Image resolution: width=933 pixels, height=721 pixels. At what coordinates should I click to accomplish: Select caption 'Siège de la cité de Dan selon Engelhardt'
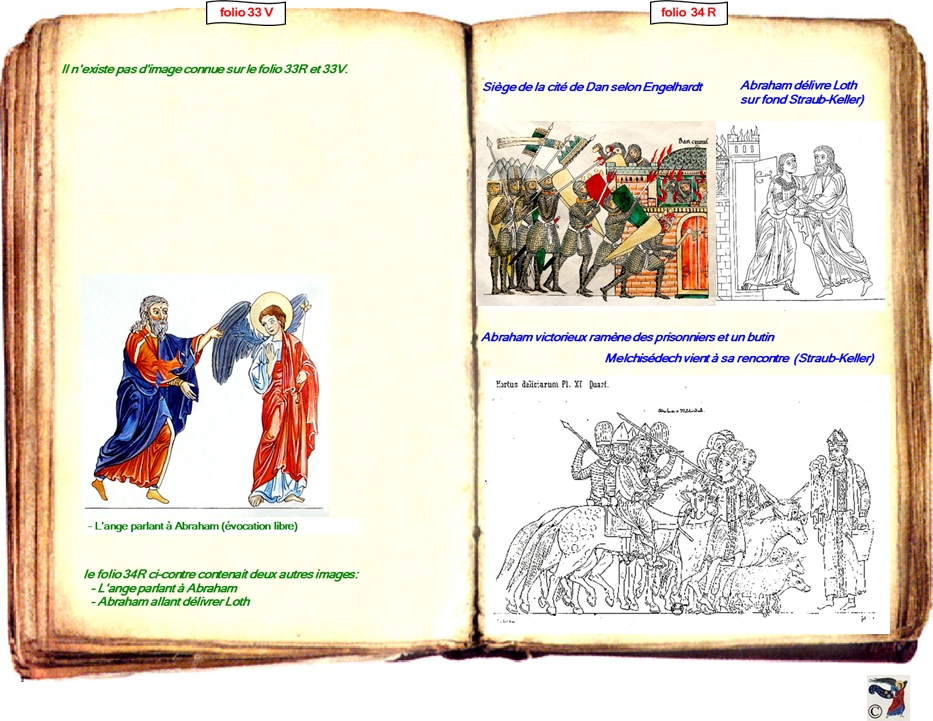pos(593,87)
